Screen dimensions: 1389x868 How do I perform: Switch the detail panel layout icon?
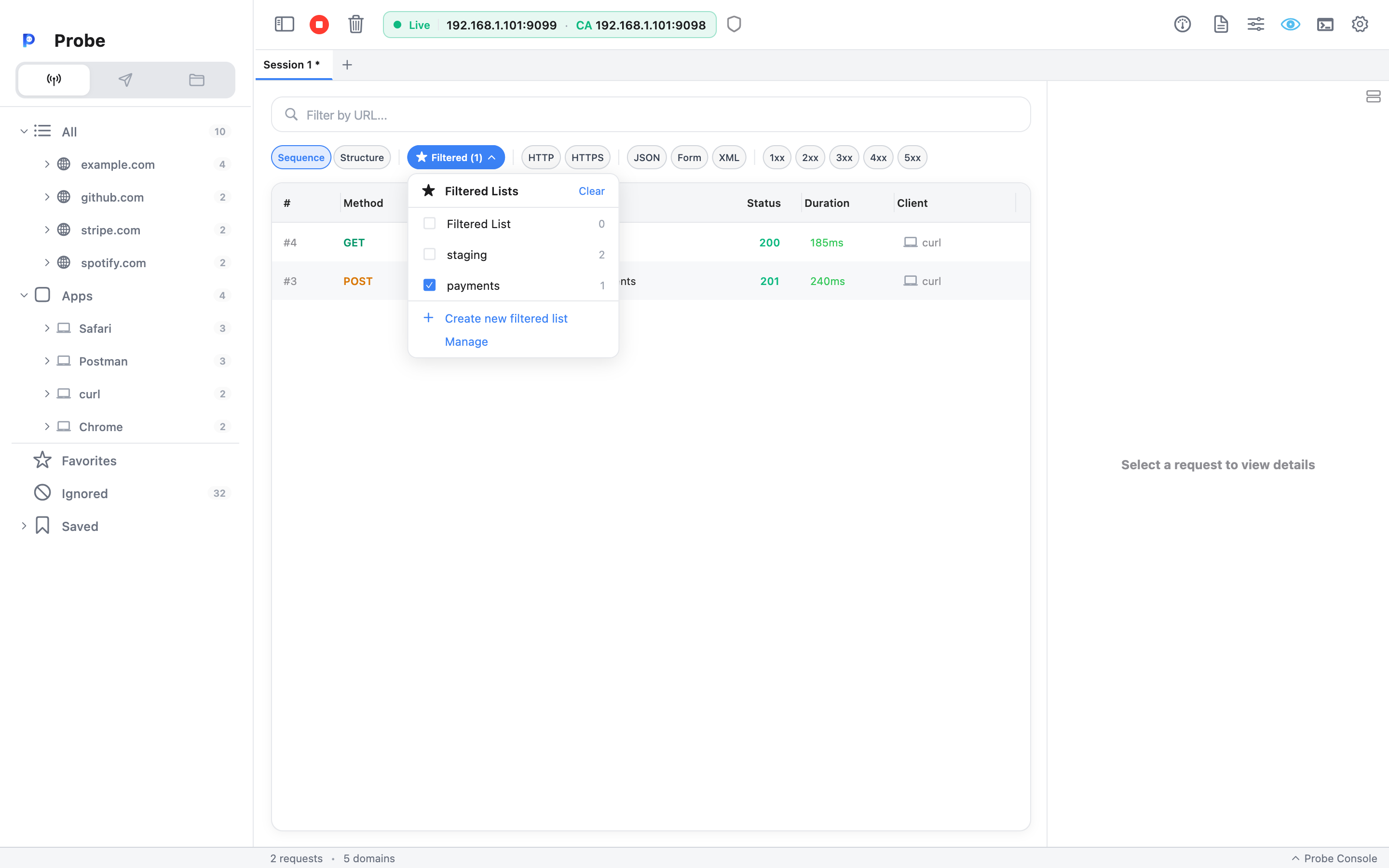pos(1374,96)
